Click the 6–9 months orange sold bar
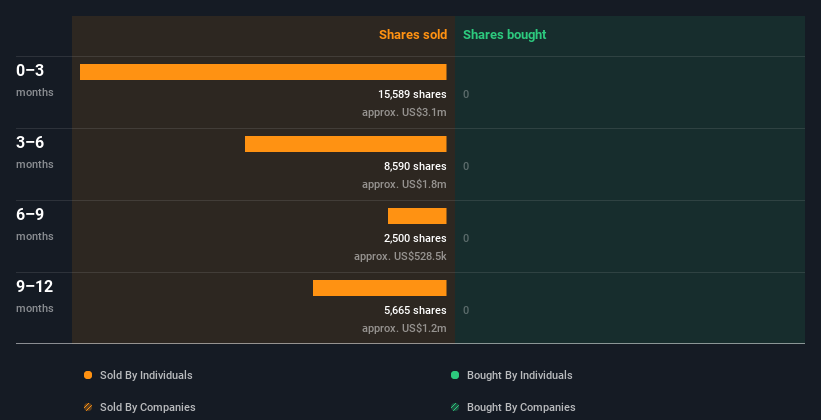The image size is (821, 420). [x=417, y=216]
